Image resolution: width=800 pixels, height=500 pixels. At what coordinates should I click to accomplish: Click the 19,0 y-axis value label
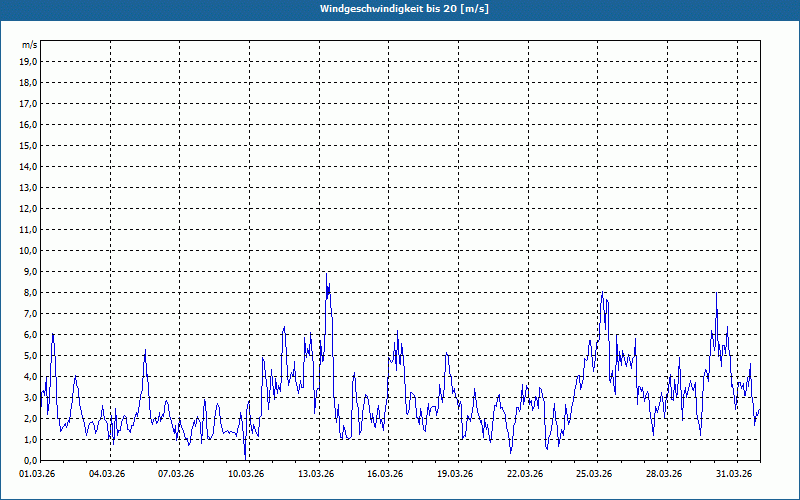pos(28,61)
